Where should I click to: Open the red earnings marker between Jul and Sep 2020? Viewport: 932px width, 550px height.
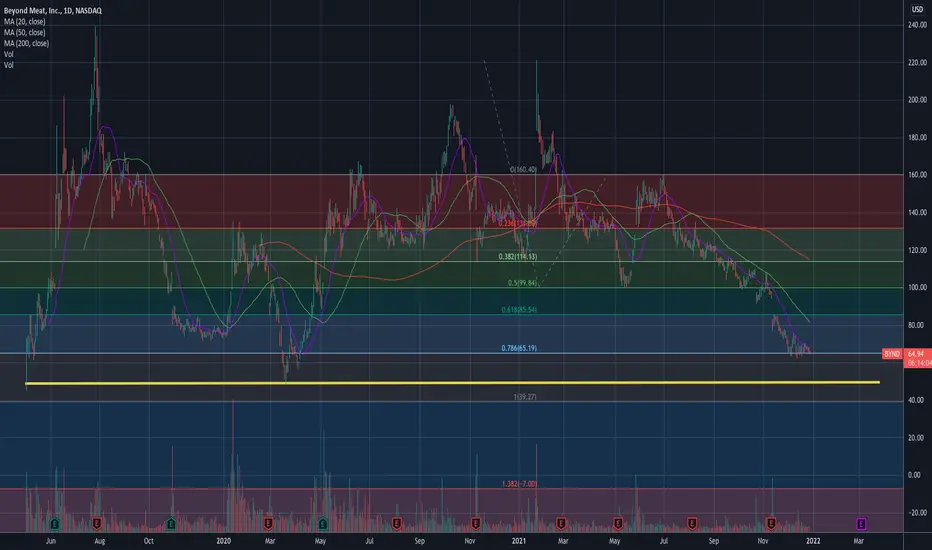coord(396,524)
